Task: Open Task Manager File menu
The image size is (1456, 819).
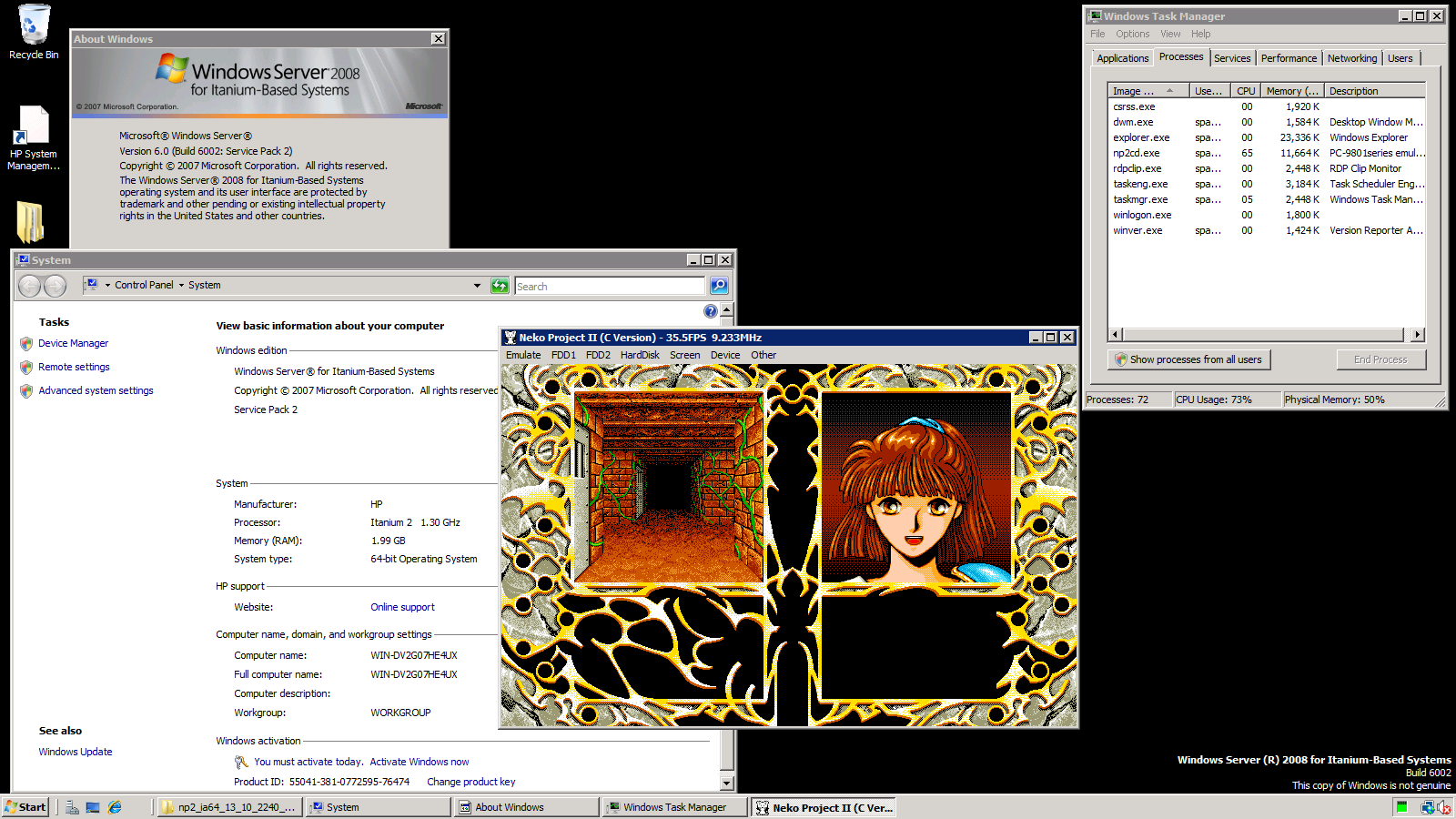Action: (1097, 34)
